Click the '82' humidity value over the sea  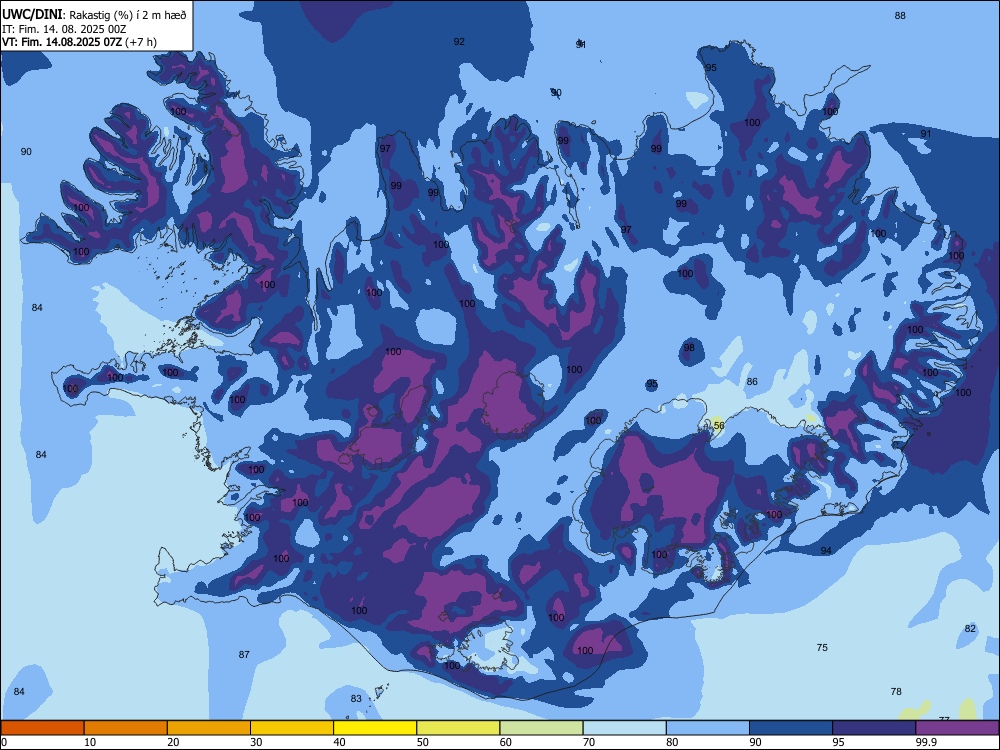970,628
